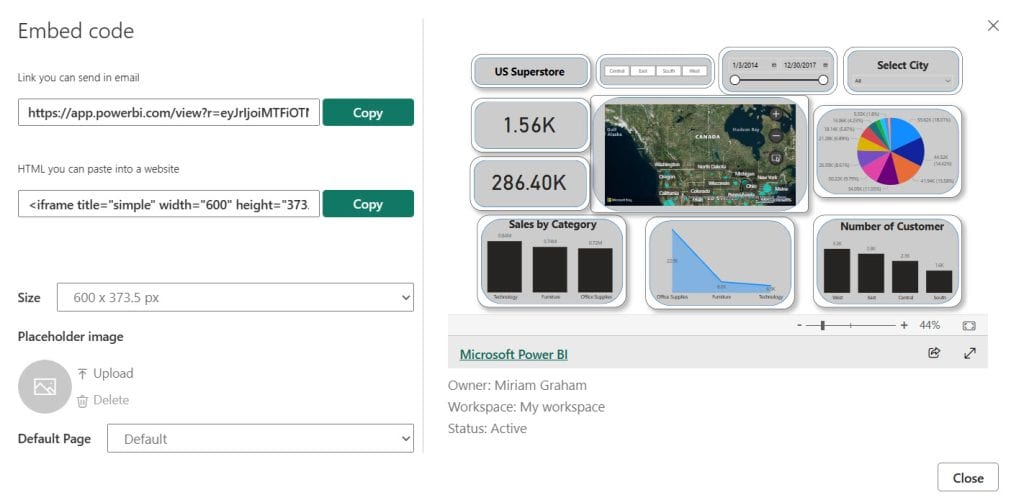Open calendar icon next to start date
1024x500 pixels.
point(775,65)
